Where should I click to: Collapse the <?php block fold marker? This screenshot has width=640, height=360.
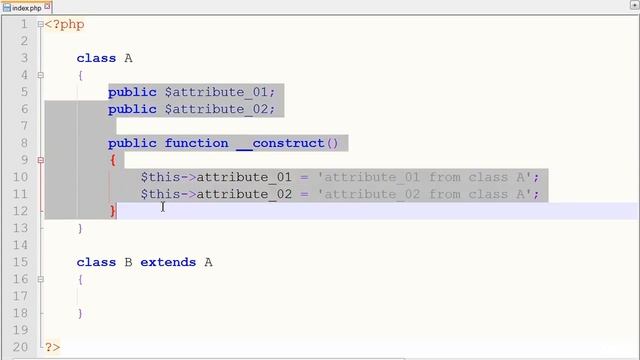point(40,24)
